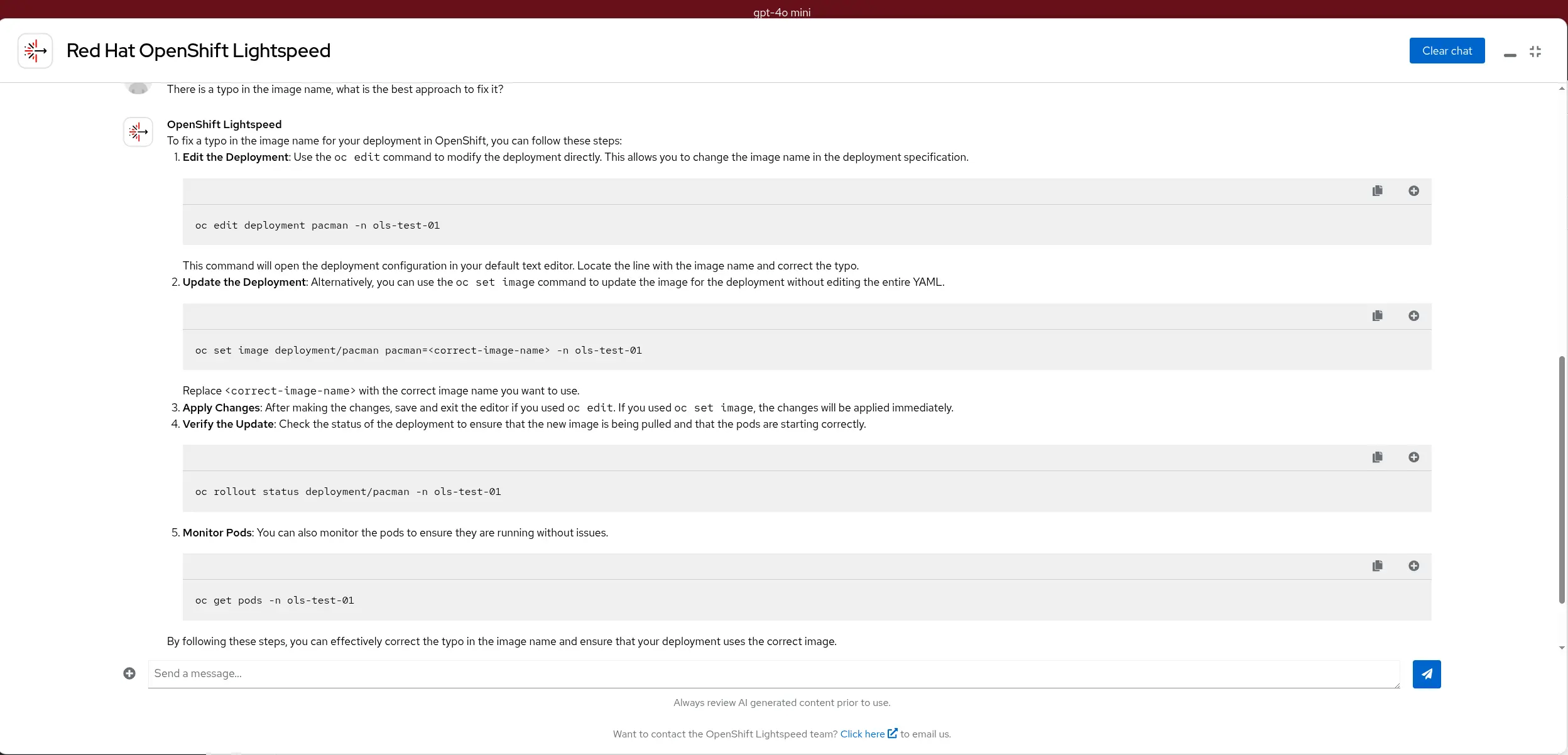Click the 'OpenShift Lightspeed' sender name

tap(224, 124)
